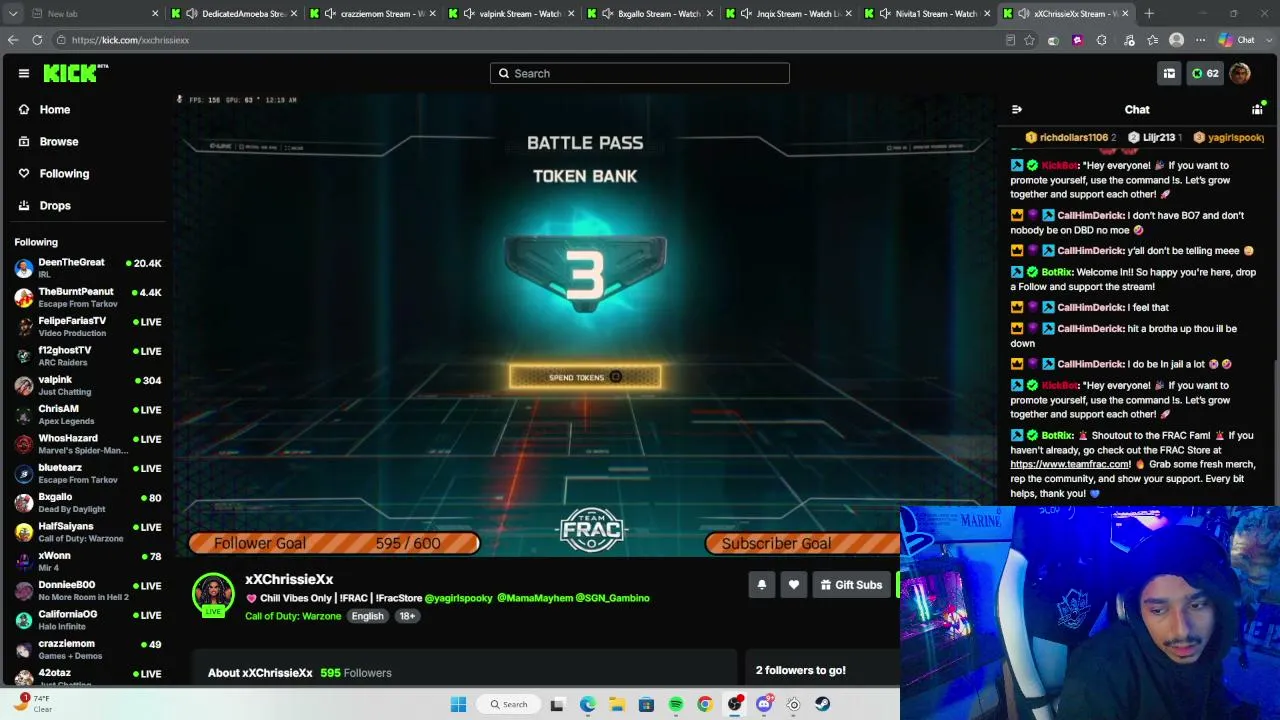
Task: Open DeenTheGreat's channel in Following list
Action: pos(88,268)
